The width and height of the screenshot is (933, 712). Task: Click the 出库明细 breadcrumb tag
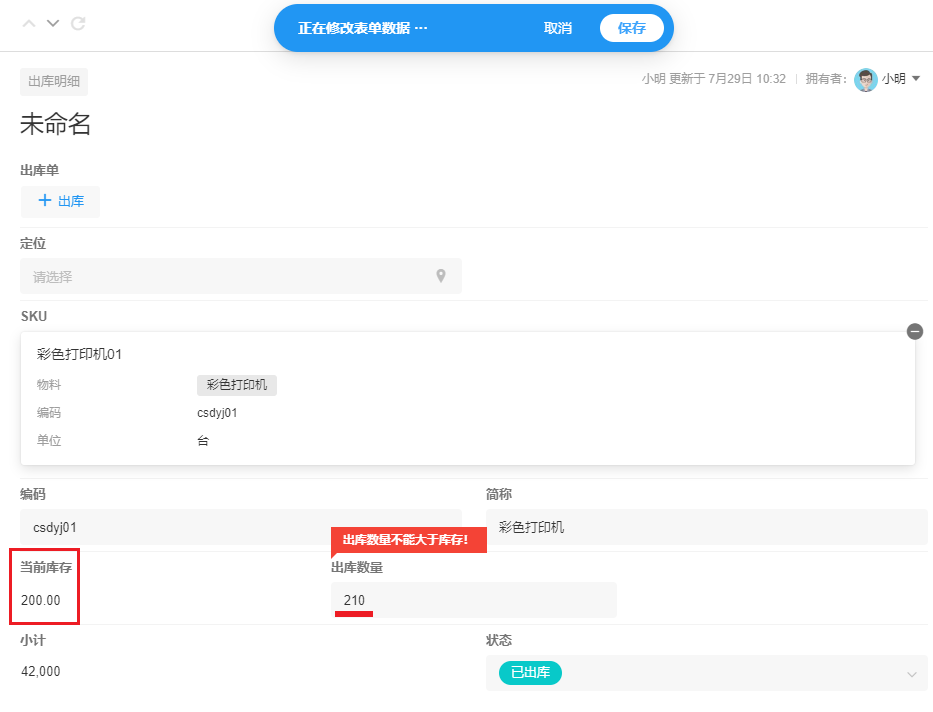54,82
